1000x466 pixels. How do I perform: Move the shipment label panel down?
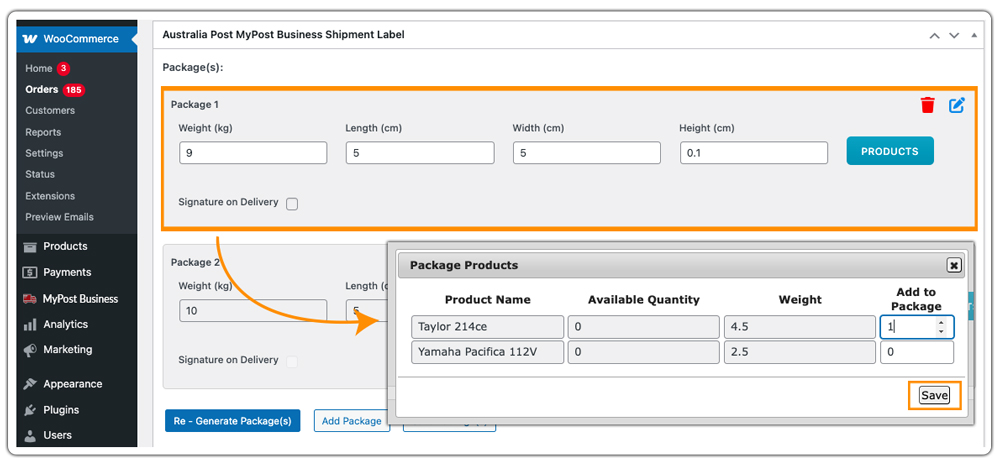pos(954,36)
